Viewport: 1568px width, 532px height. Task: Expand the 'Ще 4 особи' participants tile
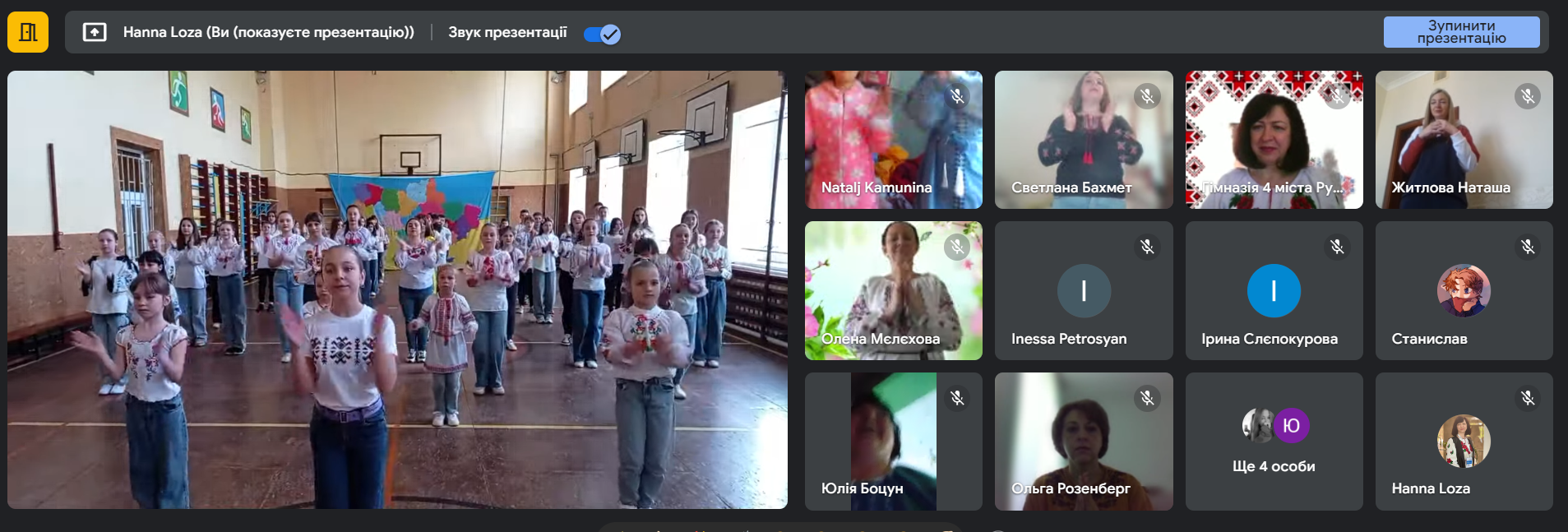coord(1274,442)
